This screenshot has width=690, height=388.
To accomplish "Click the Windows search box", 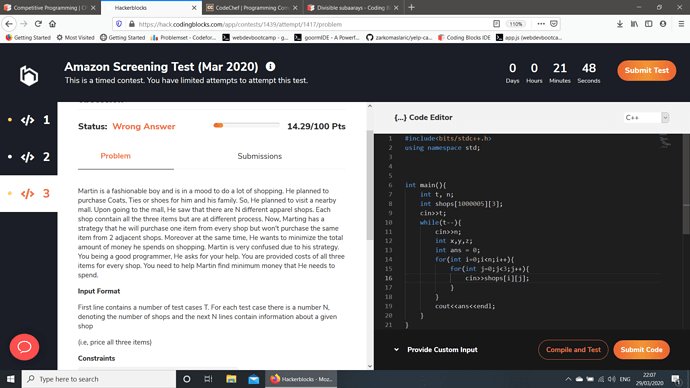I will pos(99,379).
